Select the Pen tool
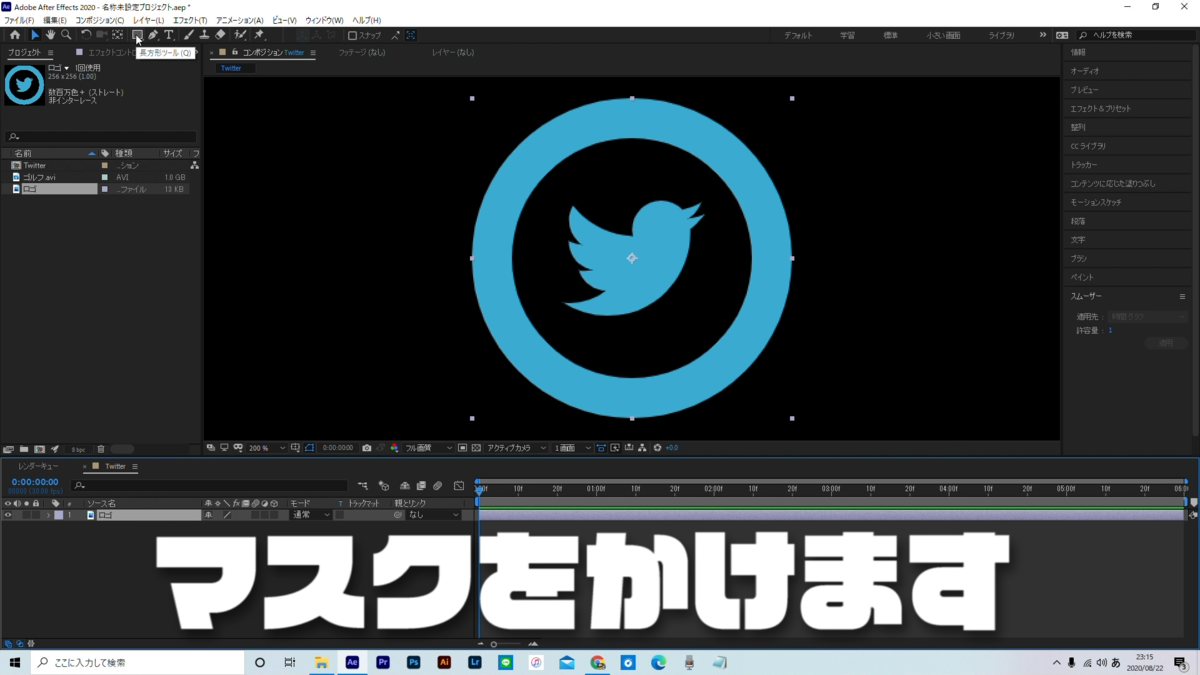The image size is (1200, 675). (153, 35)
